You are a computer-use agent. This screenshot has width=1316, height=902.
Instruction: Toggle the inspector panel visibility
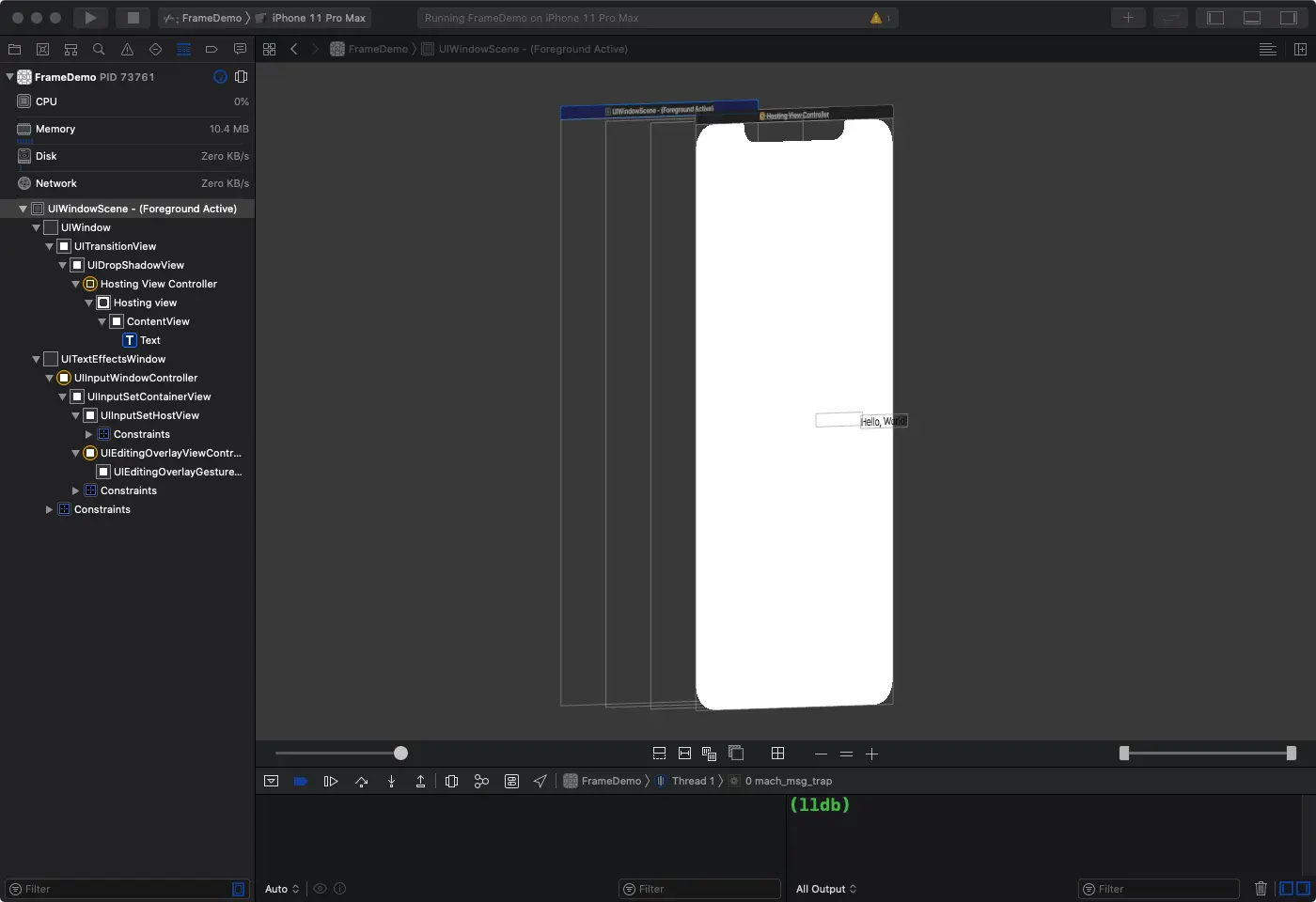pyautogui.click(x=1288, y=18)
